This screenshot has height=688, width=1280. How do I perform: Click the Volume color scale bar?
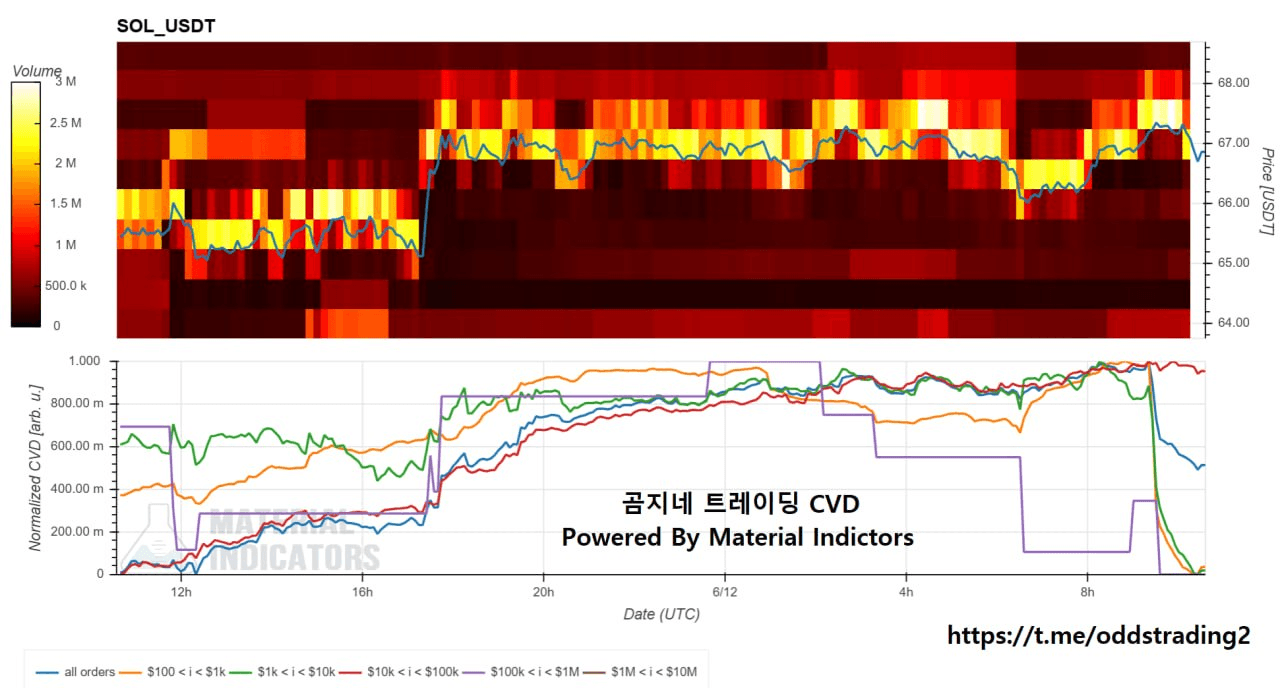click(x=25, y=204)
